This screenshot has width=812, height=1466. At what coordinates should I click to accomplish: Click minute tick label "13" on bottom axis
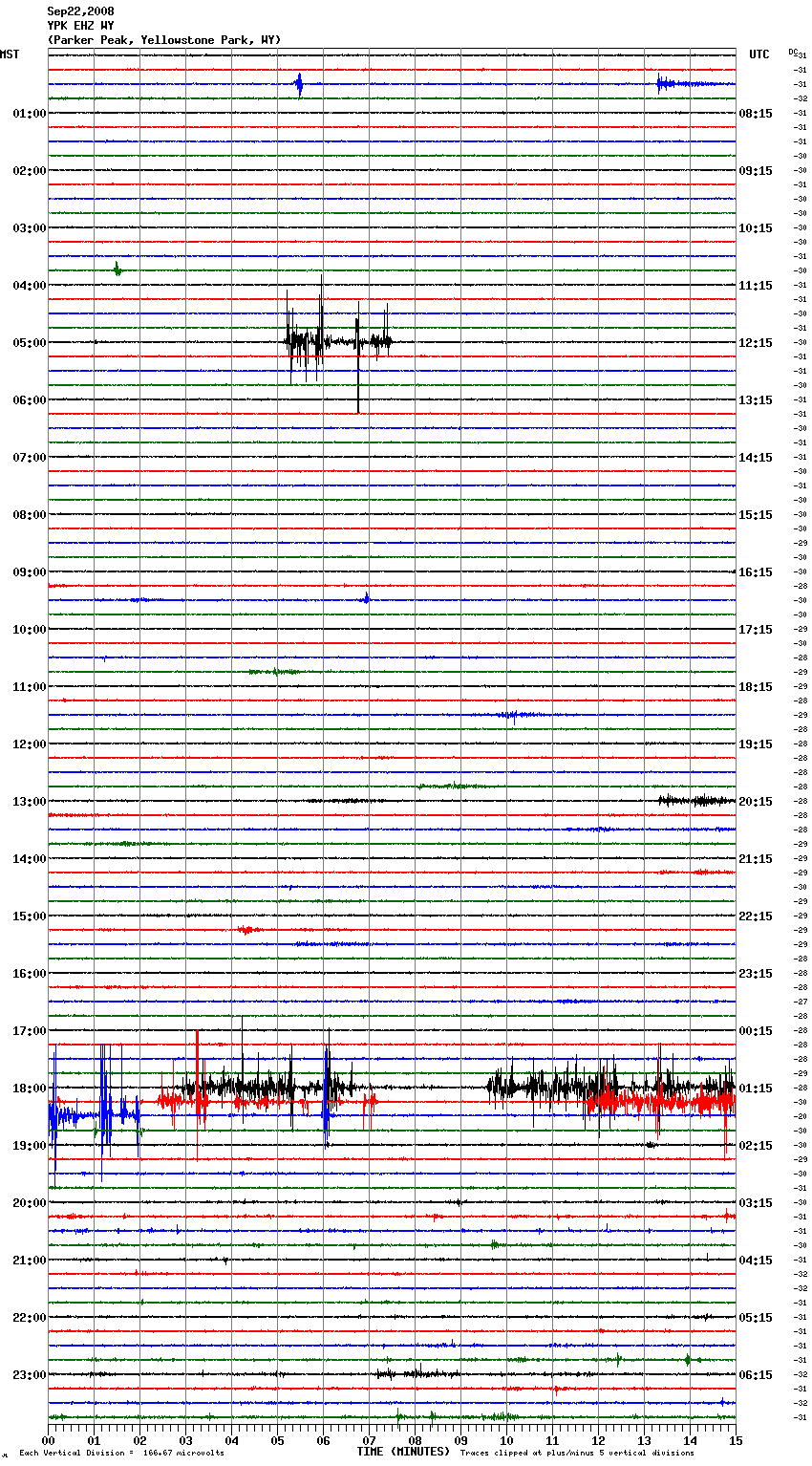click(x=645, y=1440)
